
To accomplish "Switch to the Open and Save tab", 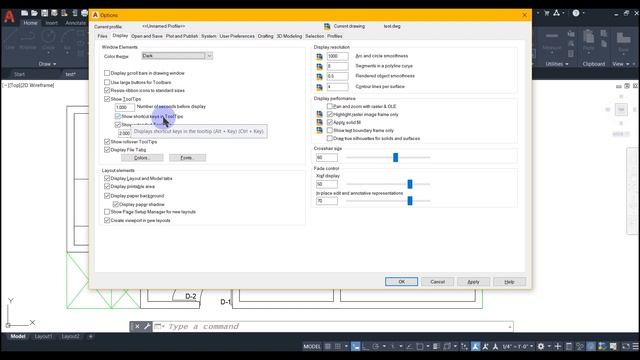I will (x=147, y=36).
